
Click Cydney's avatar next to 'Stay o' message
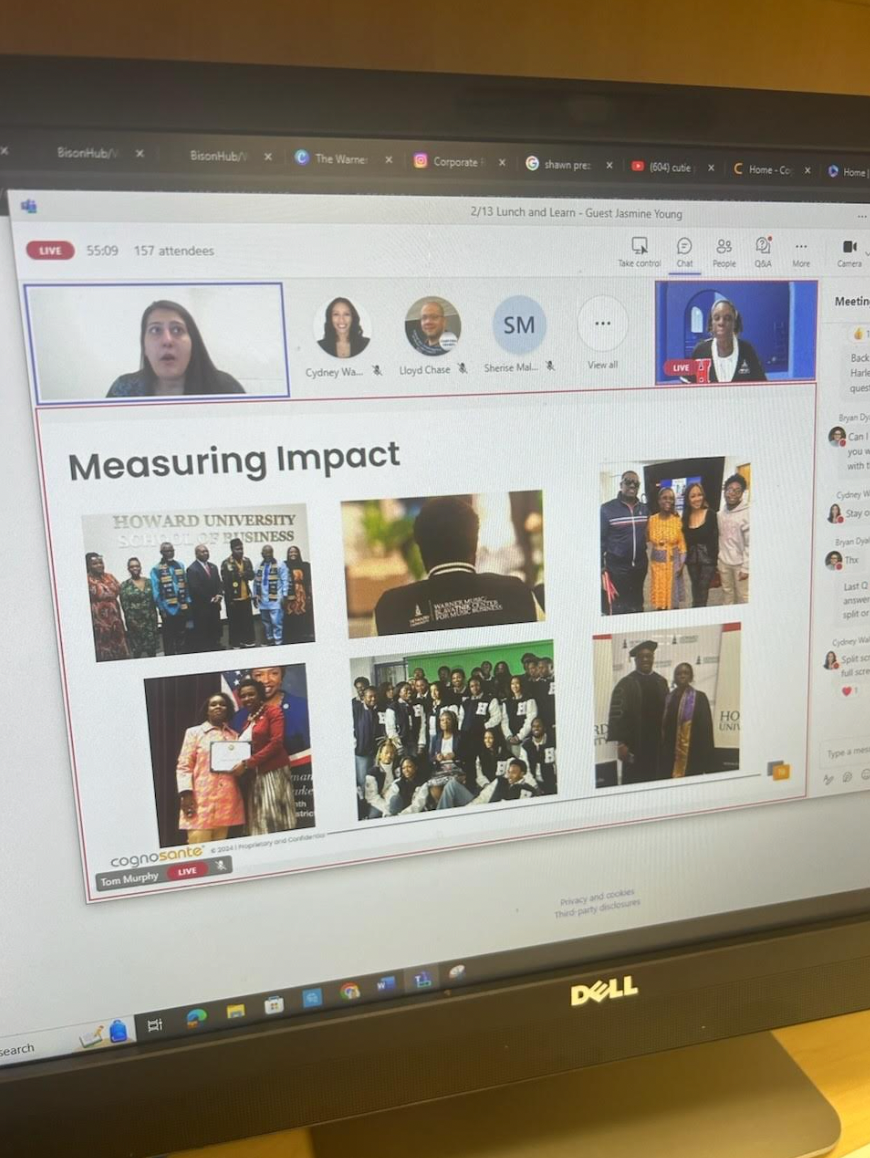pyautogui.click(x=835, y=513)
